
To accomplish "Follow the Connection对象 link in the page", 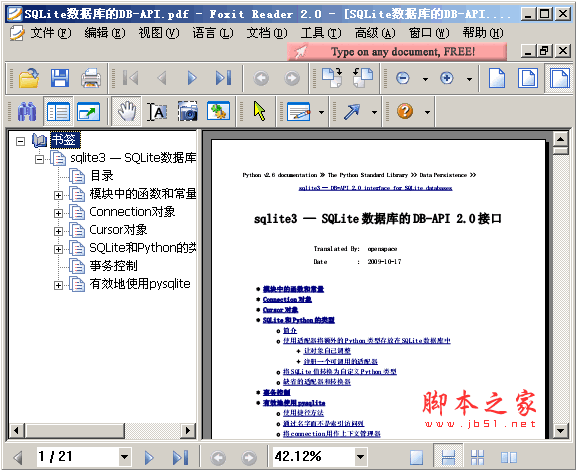I will pyautogui.click(x=287, y=299).
